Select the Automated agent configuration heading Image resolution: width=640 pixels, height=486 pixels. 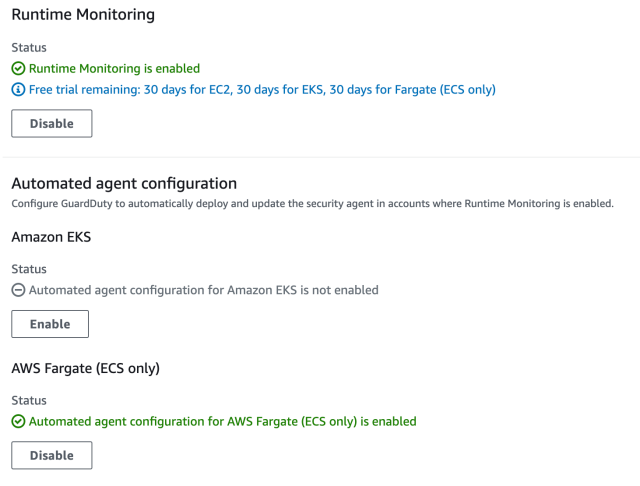click(x=124, y=183)
